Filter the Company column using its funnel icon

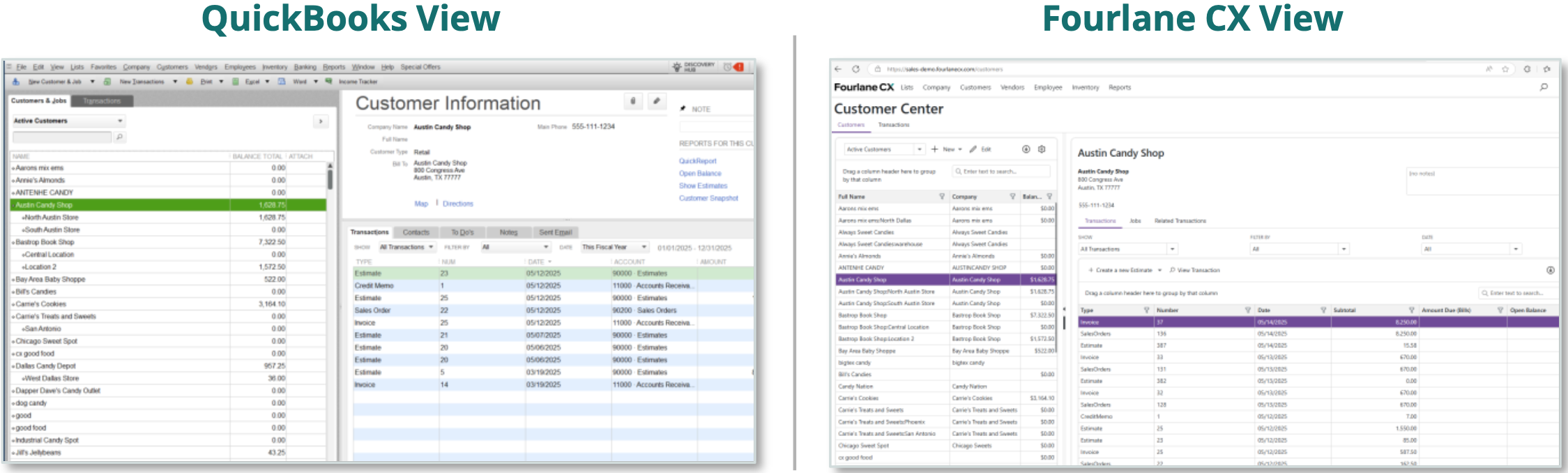[x=1012, y=197]
